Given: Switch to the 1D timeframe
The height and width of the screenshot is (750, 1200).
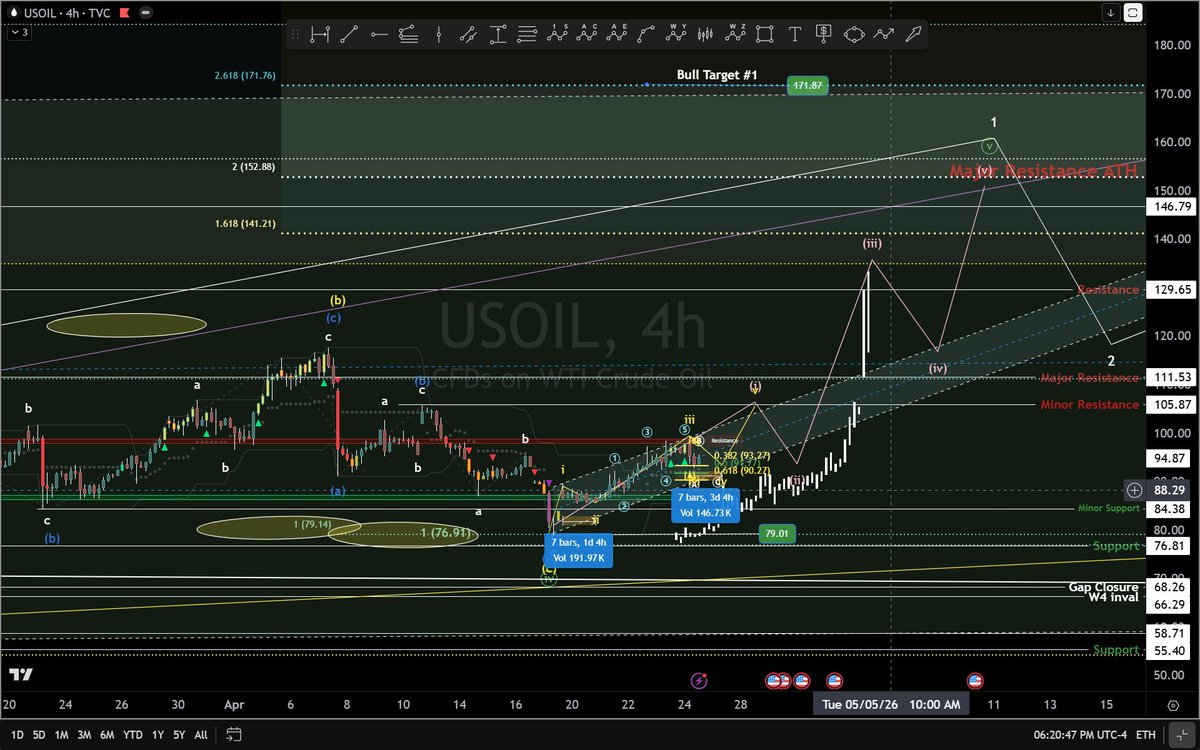Looking at the screenshot, I should coord(17,734).
